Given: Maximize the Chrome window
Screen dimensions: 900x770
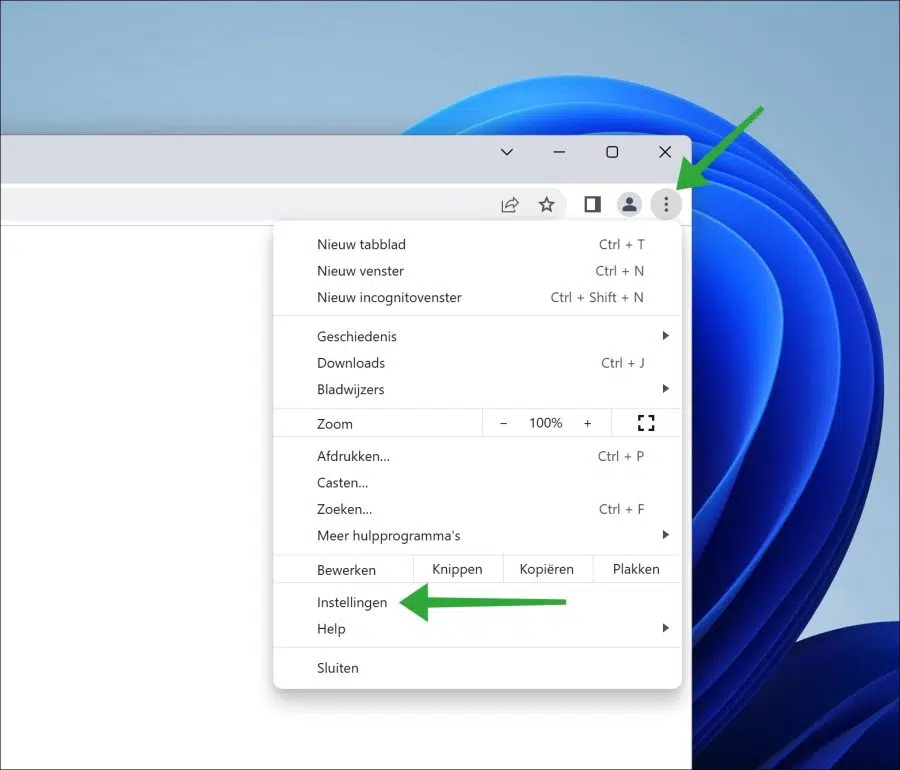Looking at the screenshot, I should pos(612,152).
